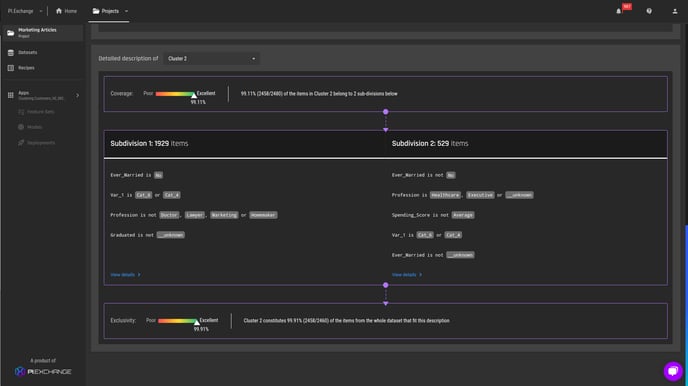Select the Projects tab label

110,11
